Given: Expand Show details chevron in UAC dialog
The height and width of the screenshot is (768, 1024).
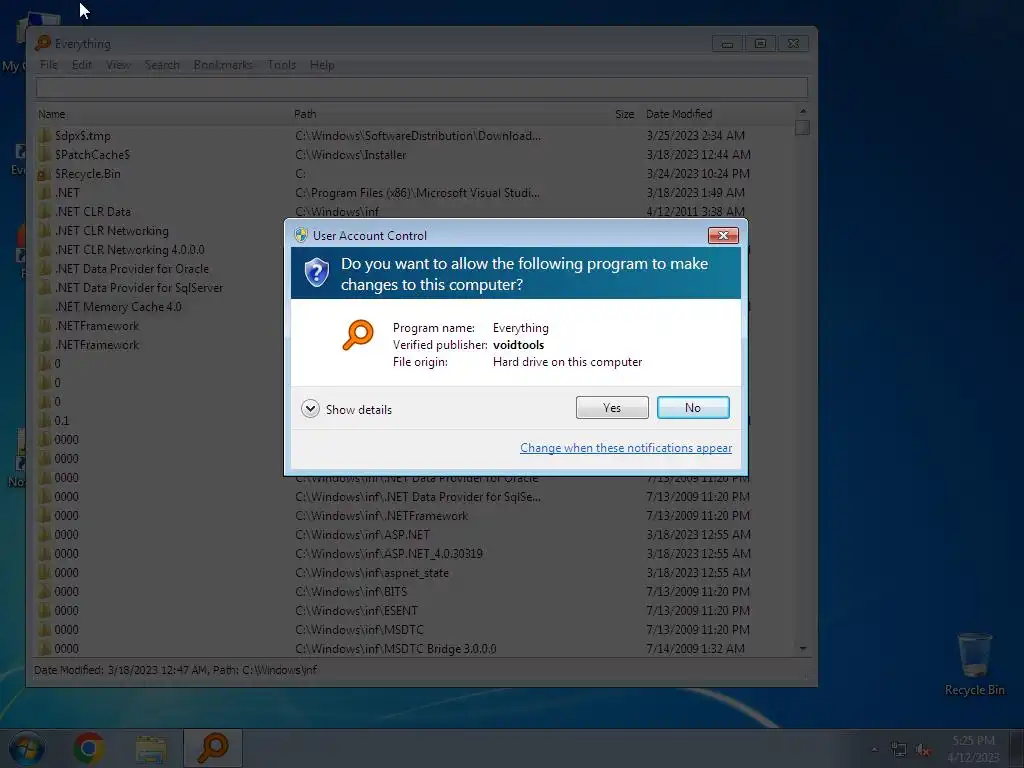Looking at the screenshot, I should pos(310,409).
